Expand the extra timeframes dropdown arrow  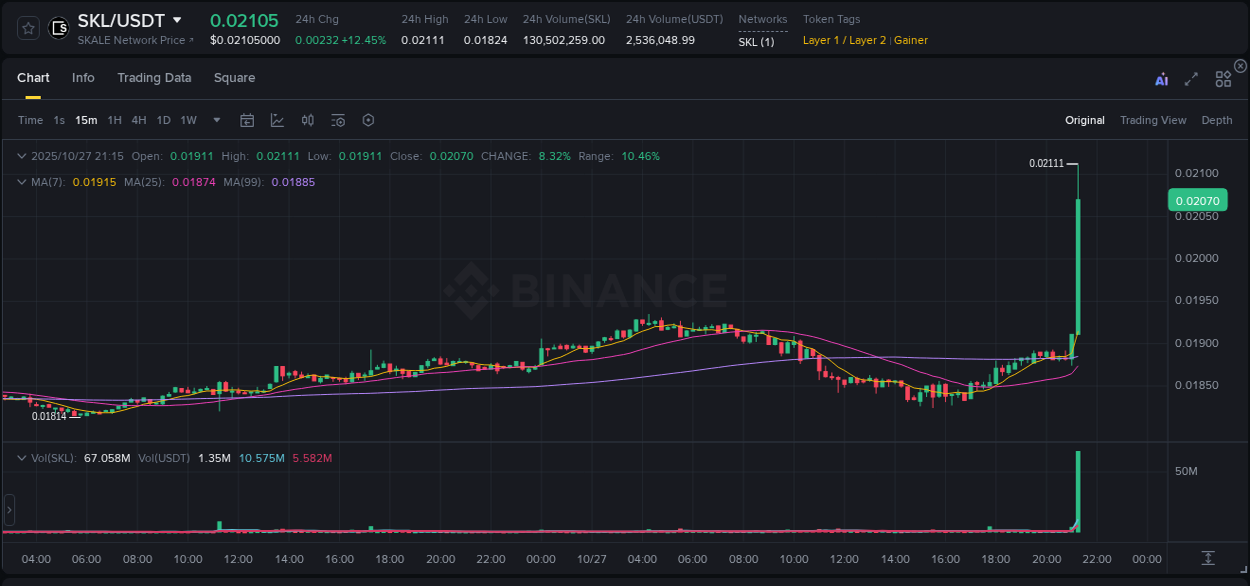coord(216,120)
